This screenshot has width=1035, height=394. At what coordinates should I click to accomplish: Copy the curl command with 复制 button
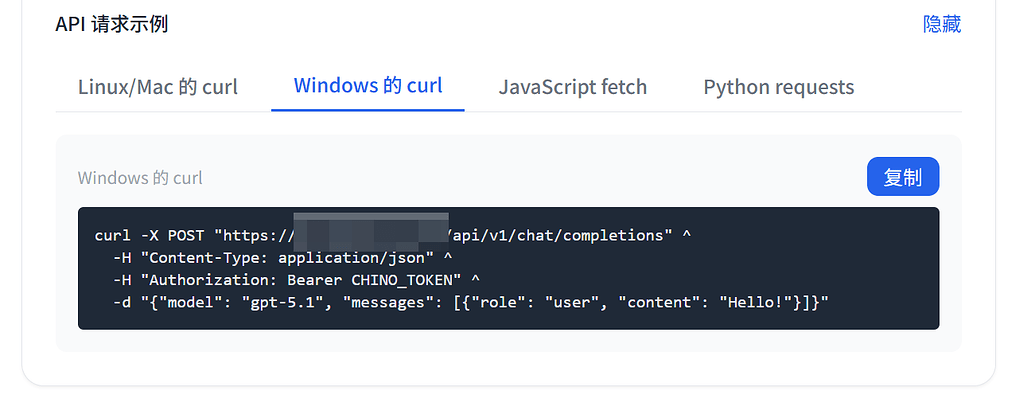(902, 177)
